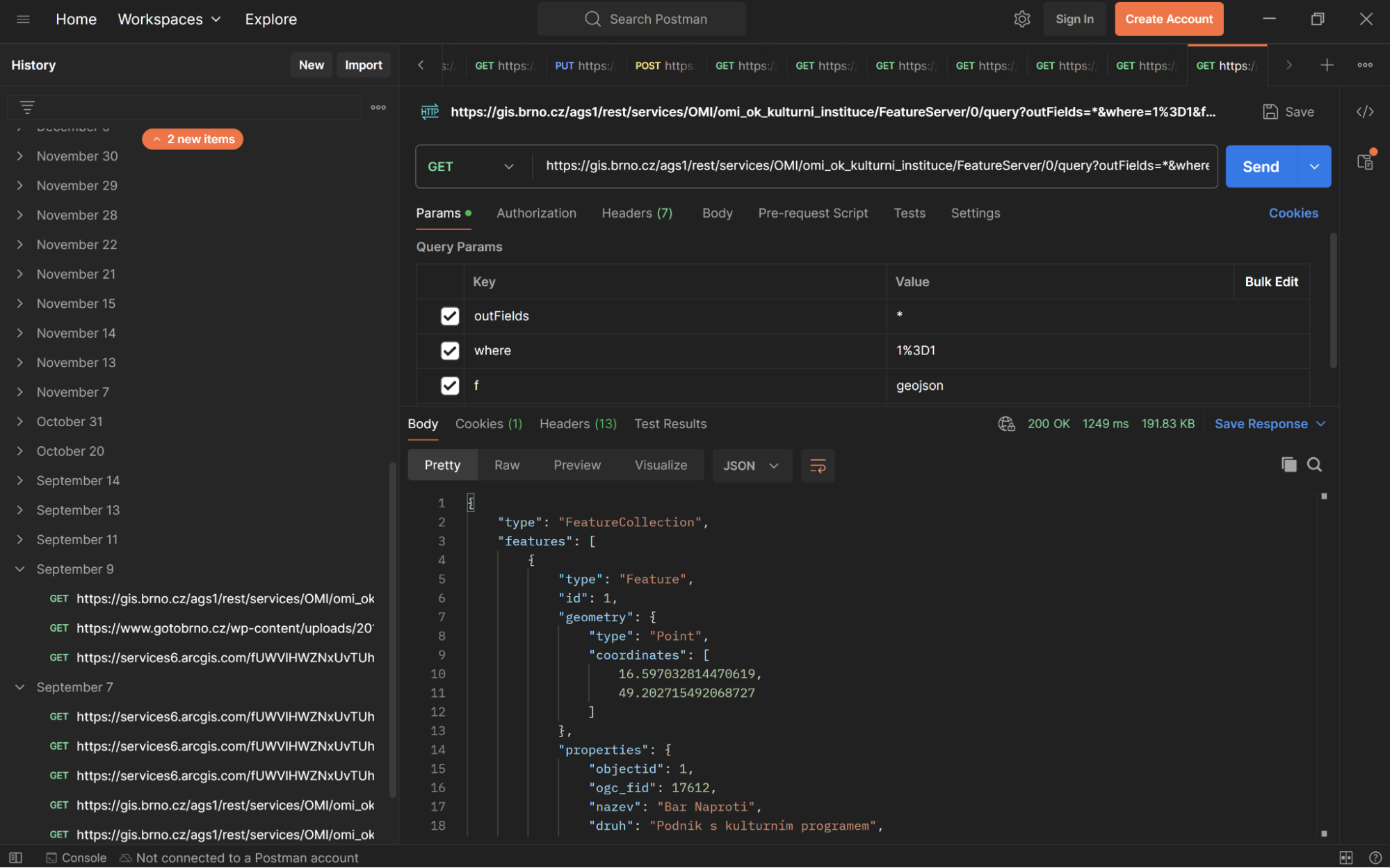View response Headers (13) tab

578,423
